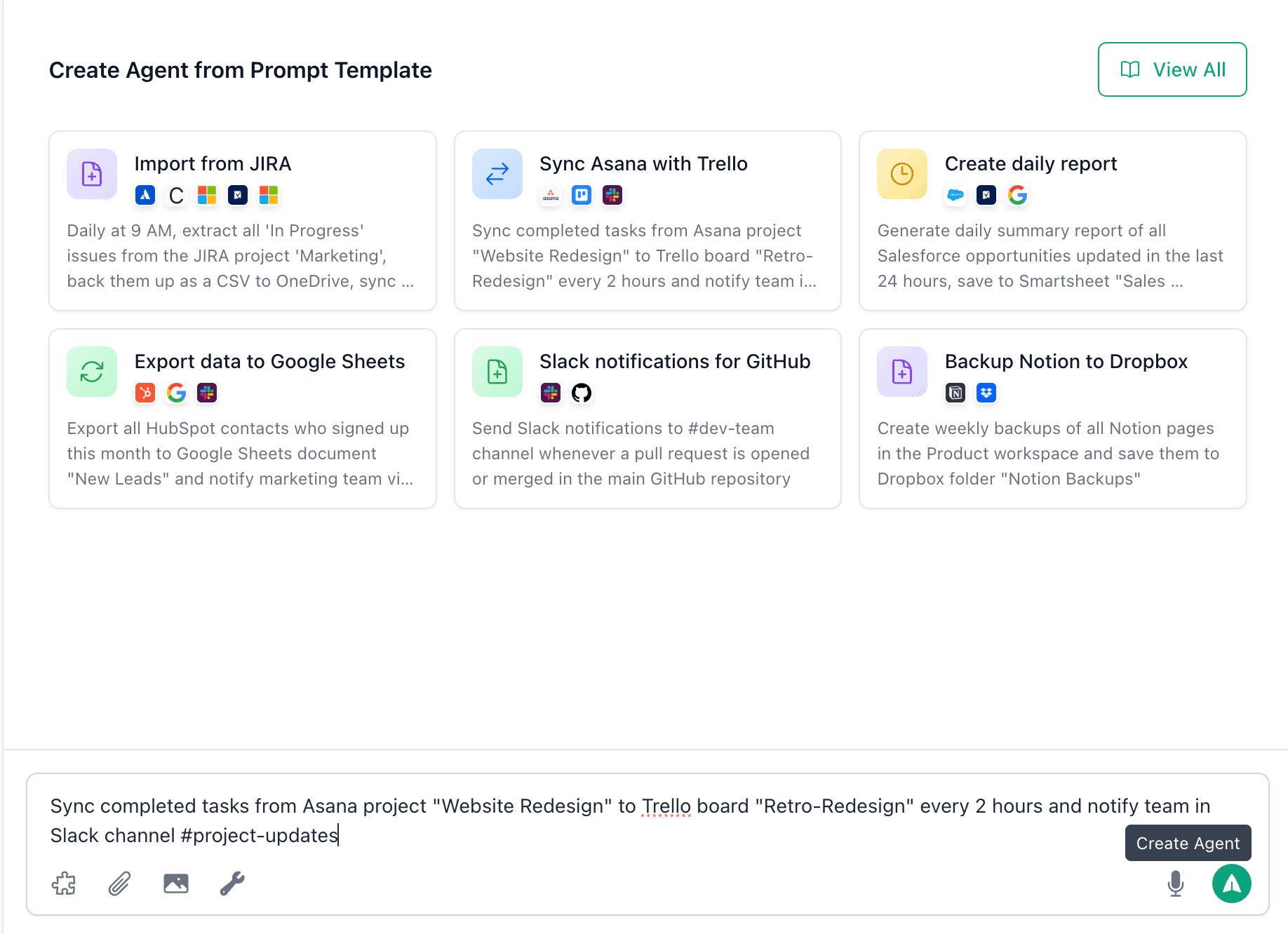Select the Slack logo in Sync Asana with Trello card
Image resolution: width=1288 pixels, height=934 pixels.
612,195
